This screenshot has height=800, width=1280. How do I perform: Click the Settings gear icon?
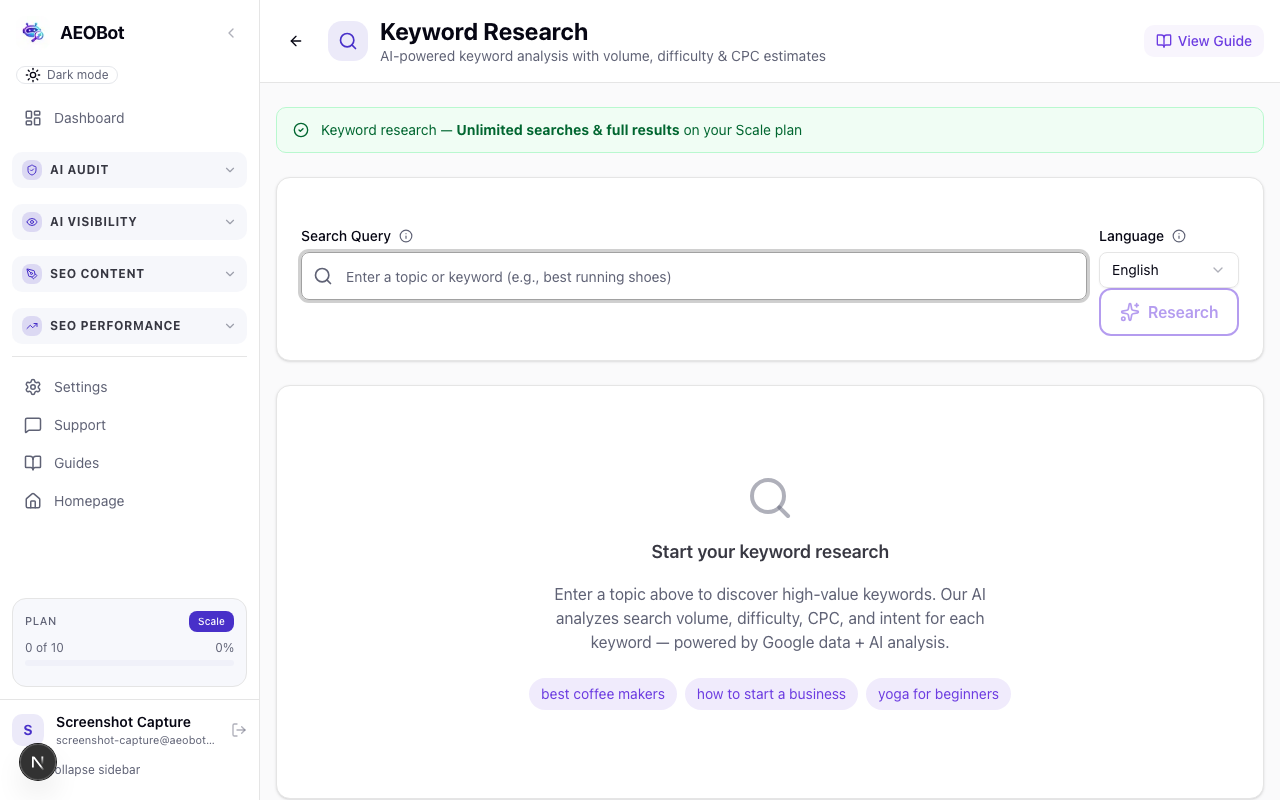point(33,387)
